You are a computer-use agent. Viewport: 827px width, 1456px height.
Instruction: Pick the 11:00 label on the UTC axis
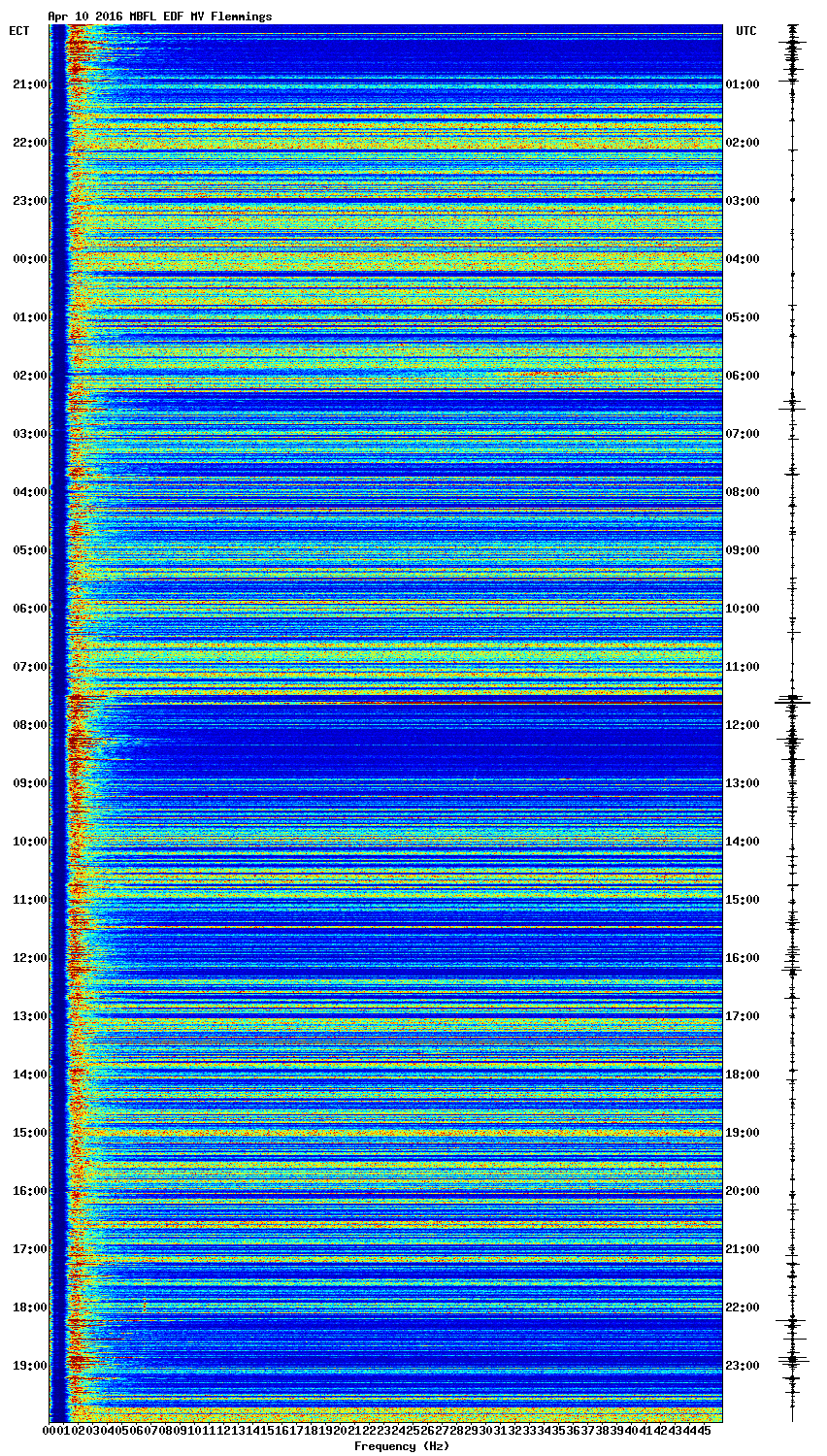(x=743, y=667)
